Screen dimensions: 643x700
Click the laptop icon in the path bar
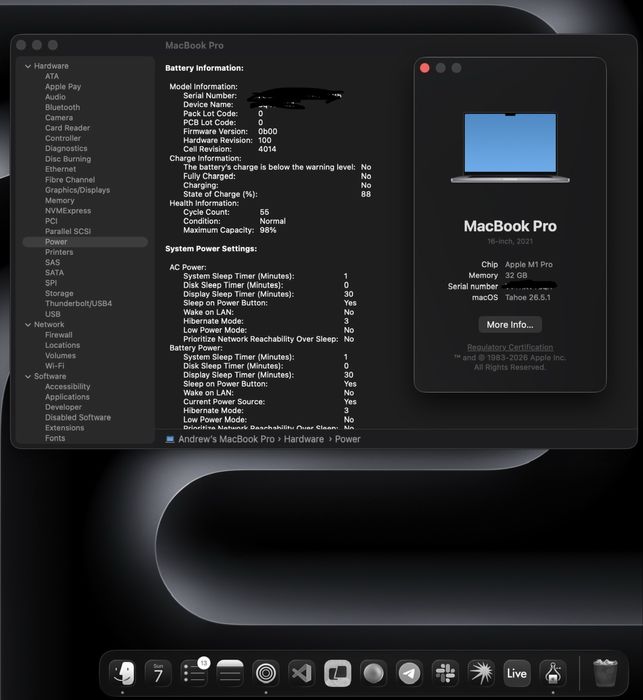point(170,439)
